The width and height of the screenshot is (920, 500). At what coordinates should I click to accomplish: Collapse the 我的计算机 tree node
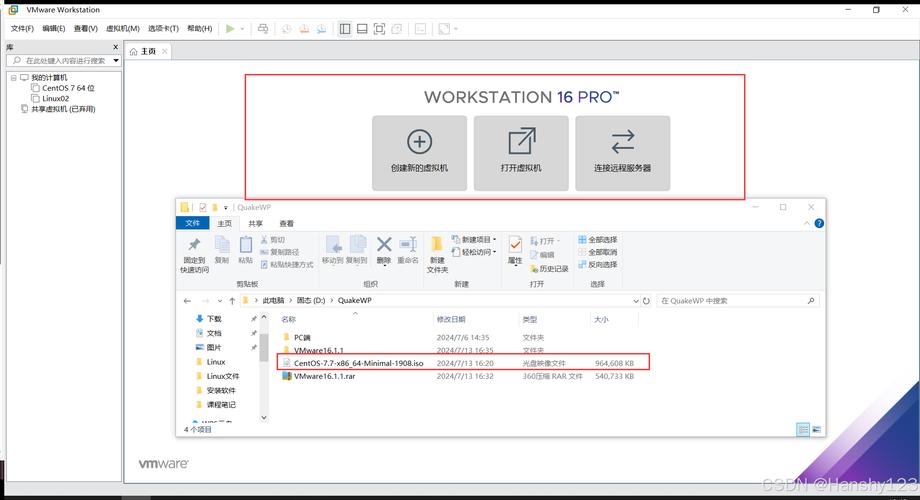click(13, 77)
